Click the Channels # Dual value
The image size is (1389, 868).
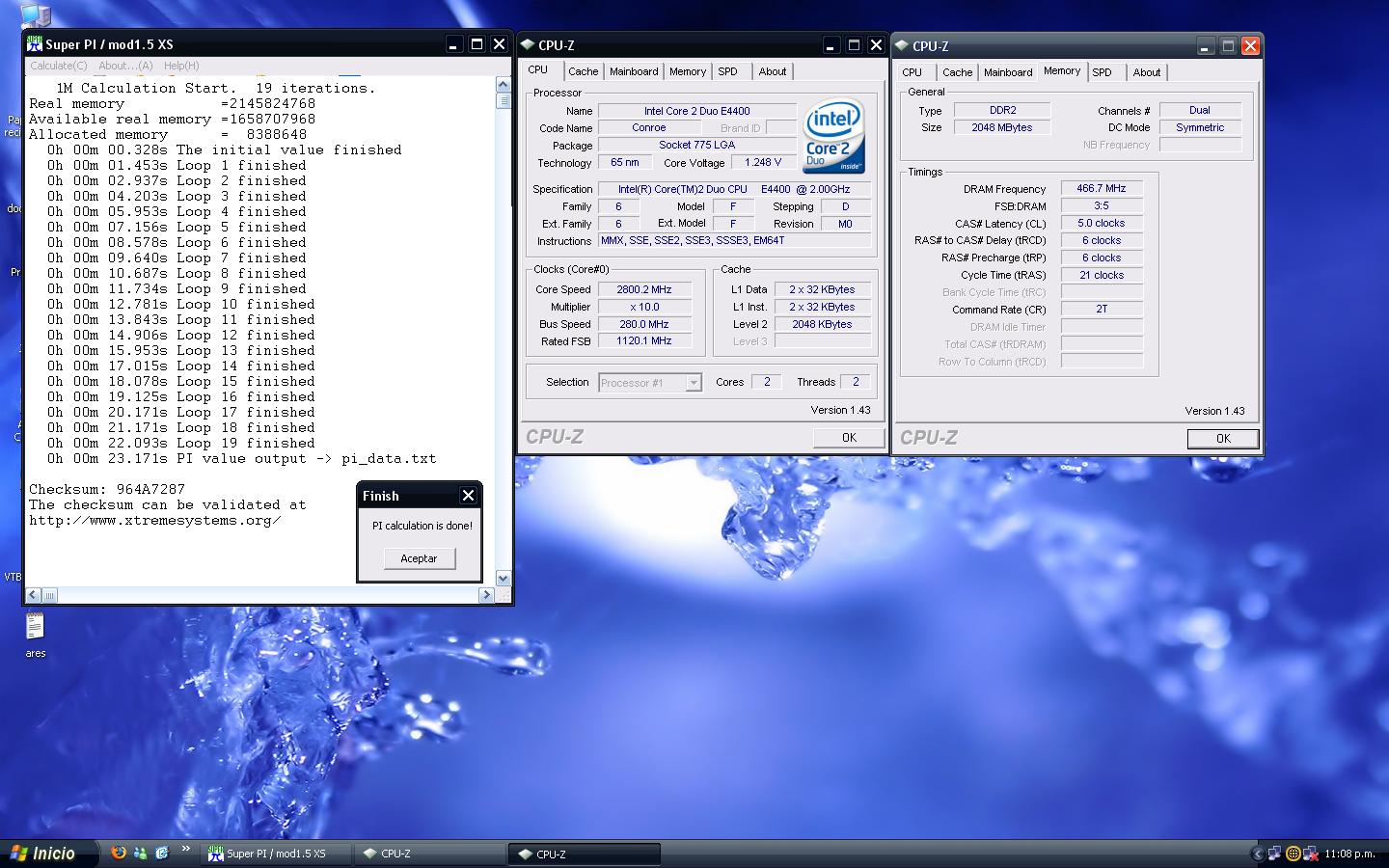click(1200, 111)
